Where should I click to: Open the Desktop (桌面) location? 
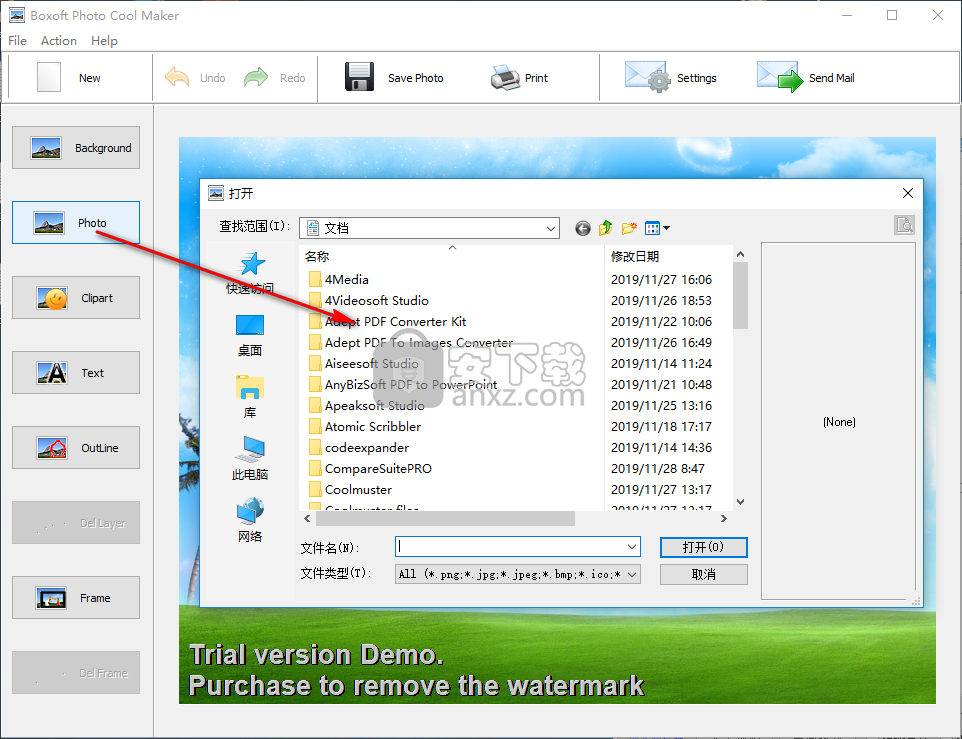250,335
